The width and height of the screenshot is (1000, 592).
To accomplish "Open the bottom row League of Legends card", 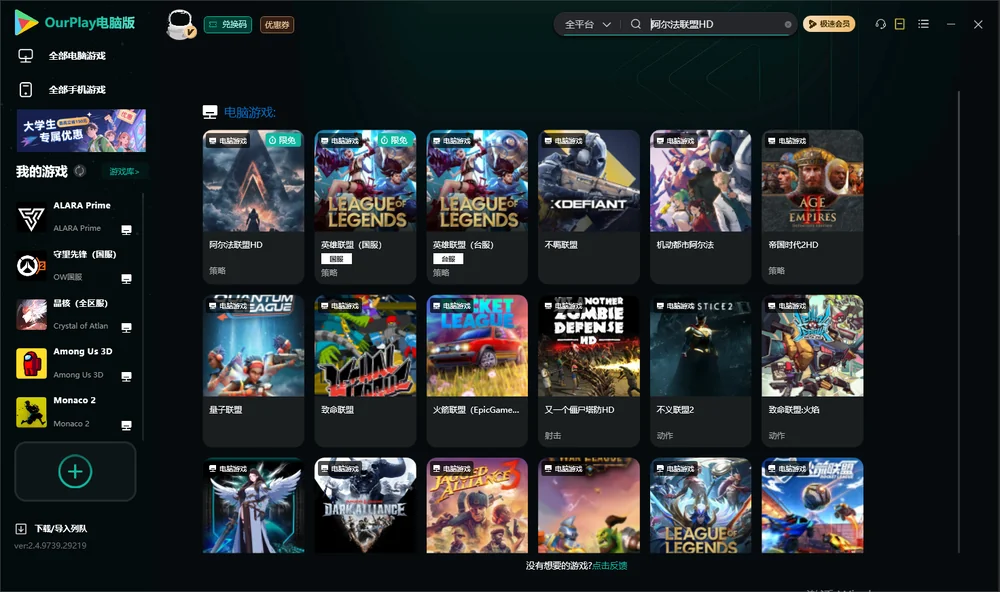I will click(700, 505).
